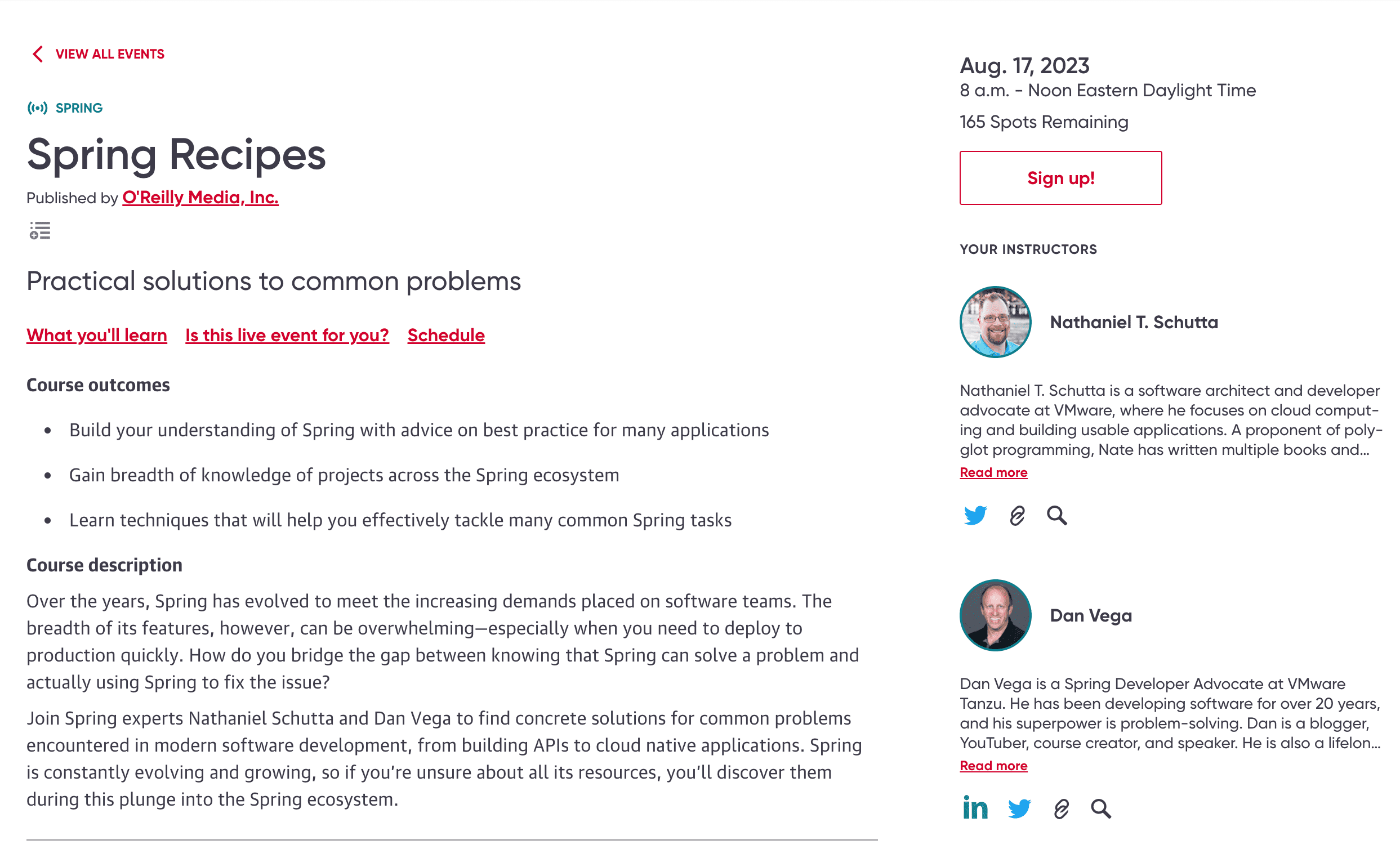
Task: Open Dan Vega's Twitter icon
Action: click(1019, 808)
